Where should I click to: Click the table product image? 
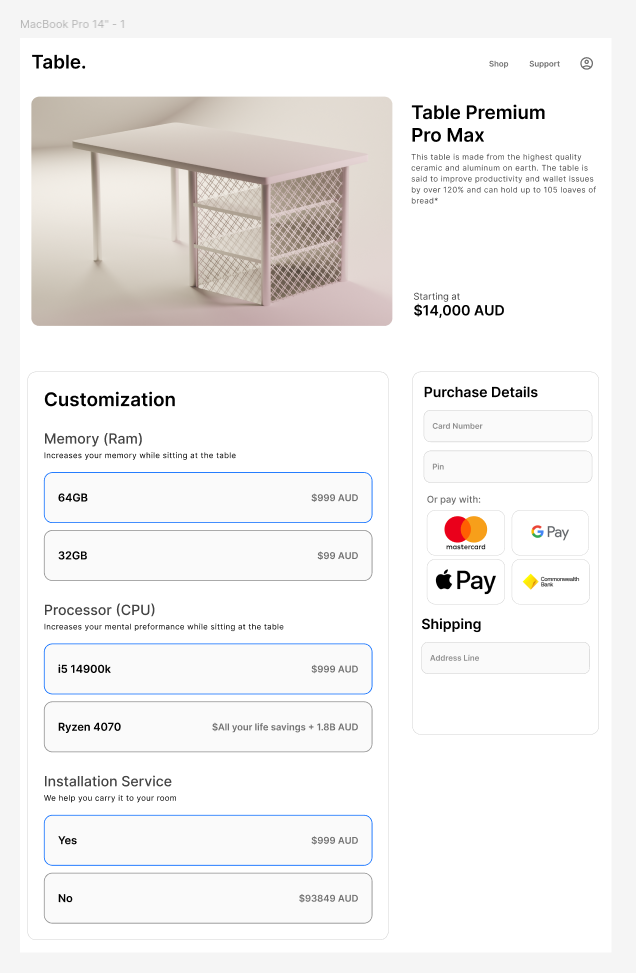click(211, 211)
